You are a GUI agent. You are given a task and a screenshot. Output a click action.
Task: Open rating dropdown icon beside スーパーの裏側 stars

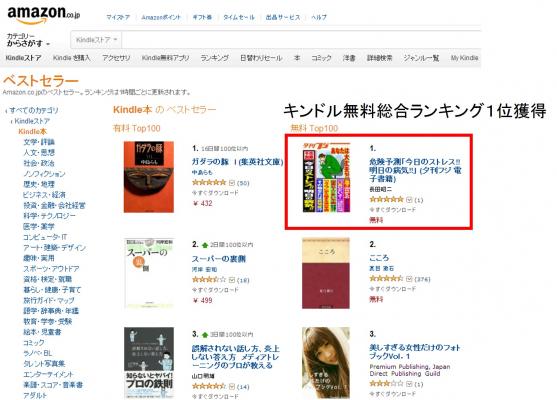[232, 280]
